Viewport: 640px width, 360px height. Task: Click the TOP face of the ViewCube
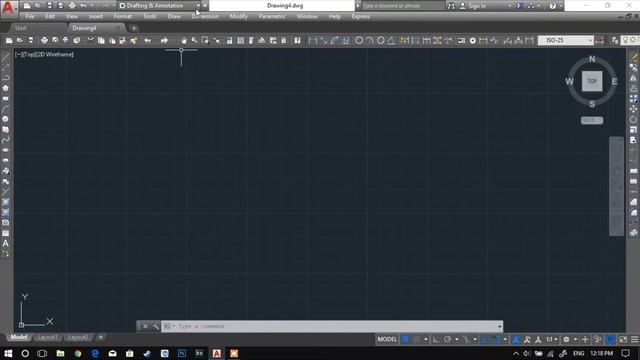[x=592, y=81]
